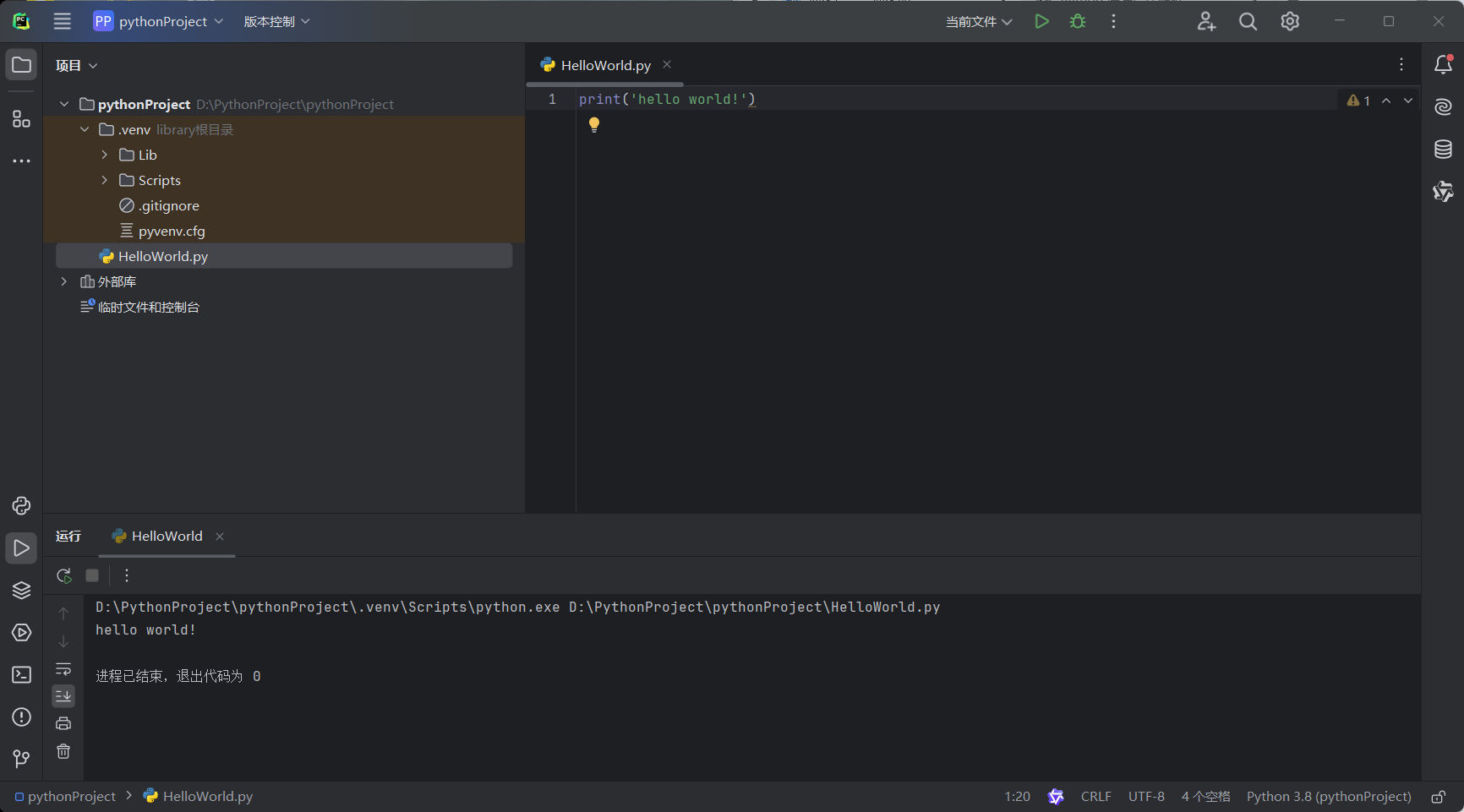Open editor tab options ellipsis
The image size is (1464, 812).
[x=1401, y=65]
